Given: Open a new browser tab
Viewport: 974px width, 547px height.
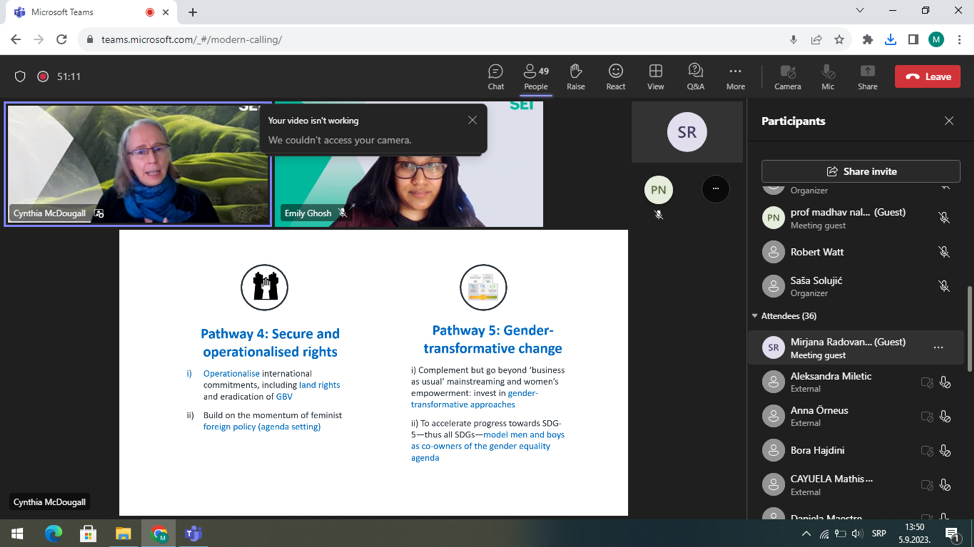Looking at the screenshot, I should point(193,12).
